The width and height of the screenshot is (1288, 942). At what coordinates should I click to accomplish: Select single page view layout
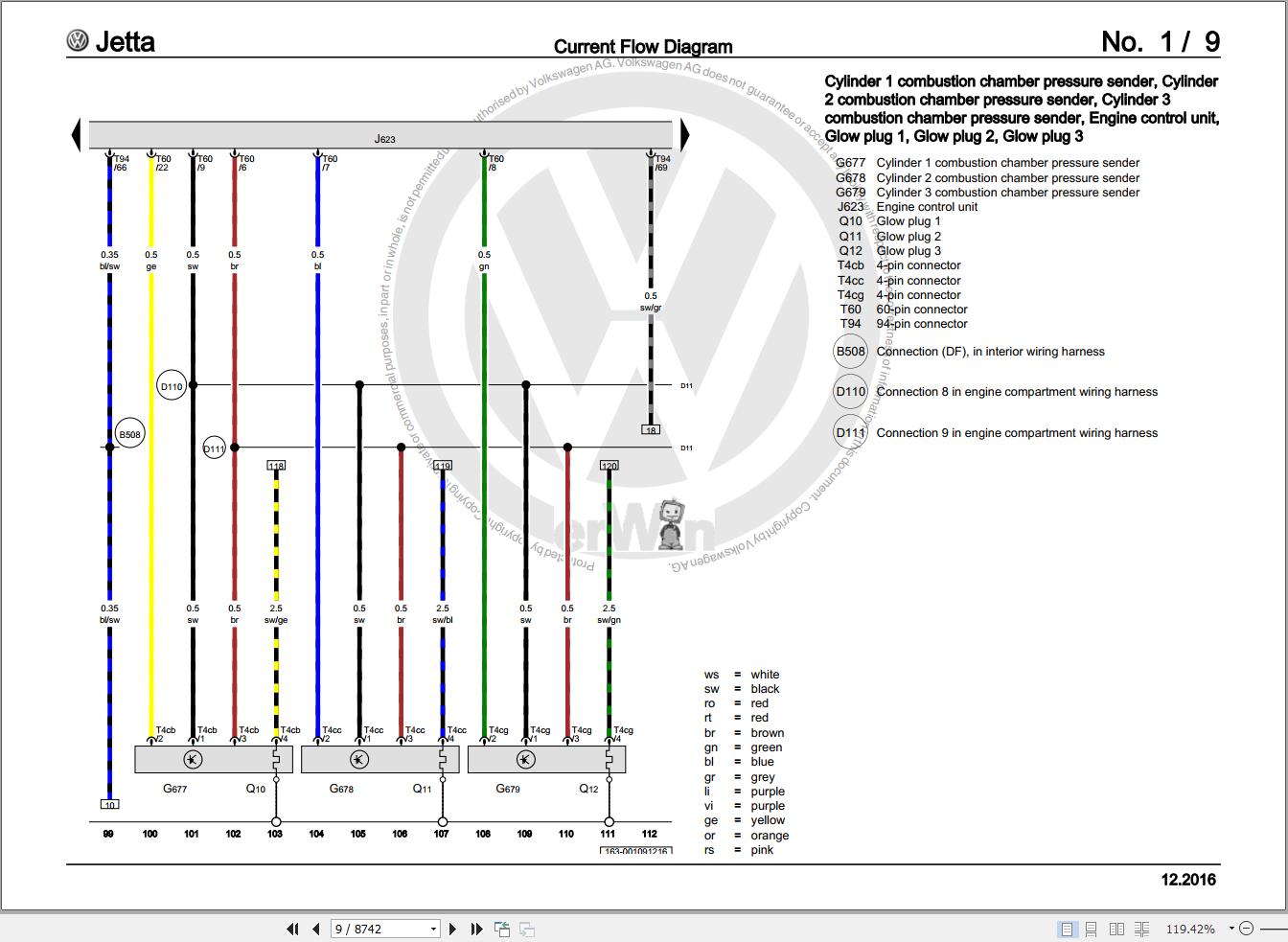1067,929
